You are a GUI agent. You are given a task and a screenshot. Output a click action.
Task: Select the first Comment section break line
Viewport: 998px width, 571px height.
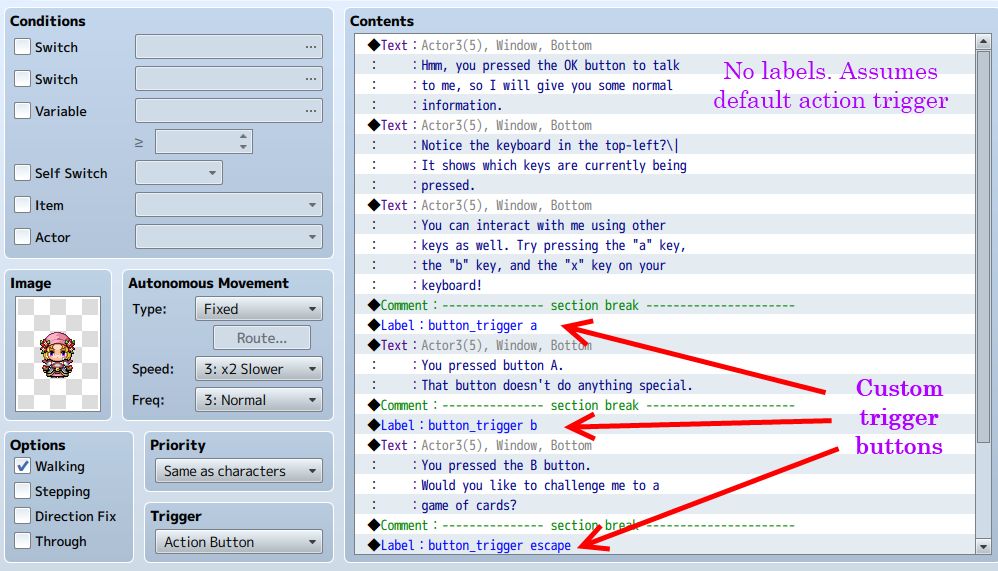pos(664,305)
